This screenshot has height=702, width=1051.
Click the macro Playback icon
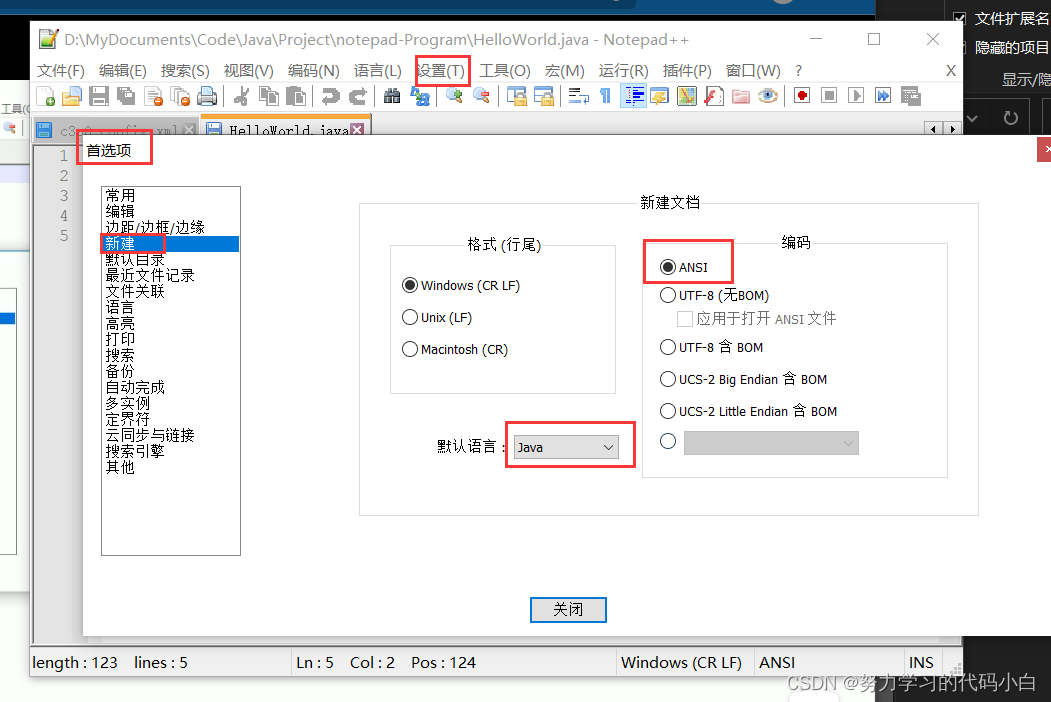pos(856,96)
